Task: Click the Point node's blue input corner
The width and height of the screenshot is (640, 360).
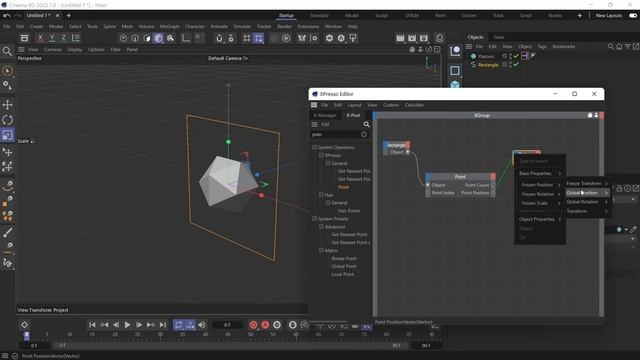Action: point(428,176)
